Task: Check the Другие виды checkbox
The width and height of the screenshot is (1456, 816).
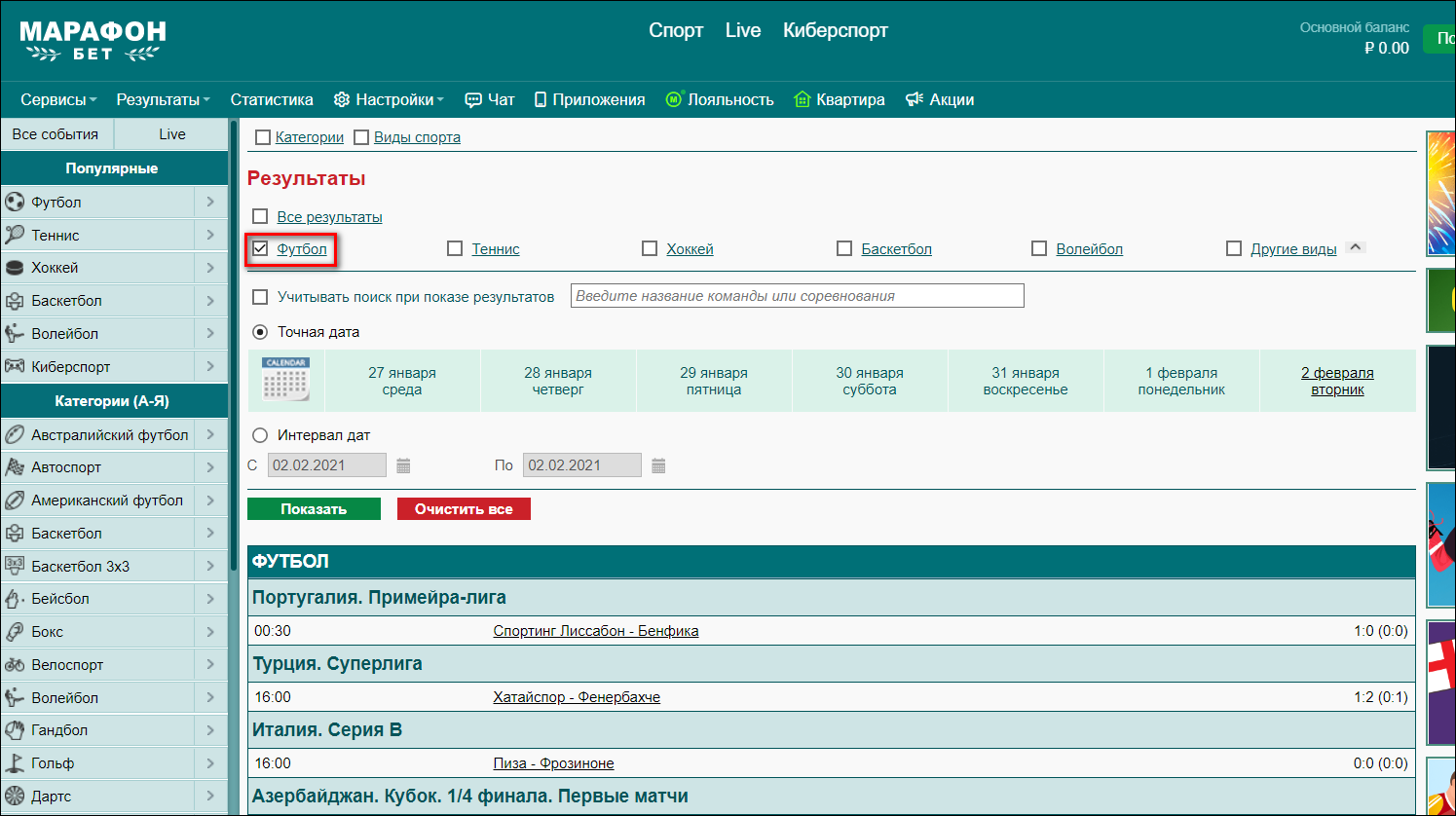Action: 1234,248
